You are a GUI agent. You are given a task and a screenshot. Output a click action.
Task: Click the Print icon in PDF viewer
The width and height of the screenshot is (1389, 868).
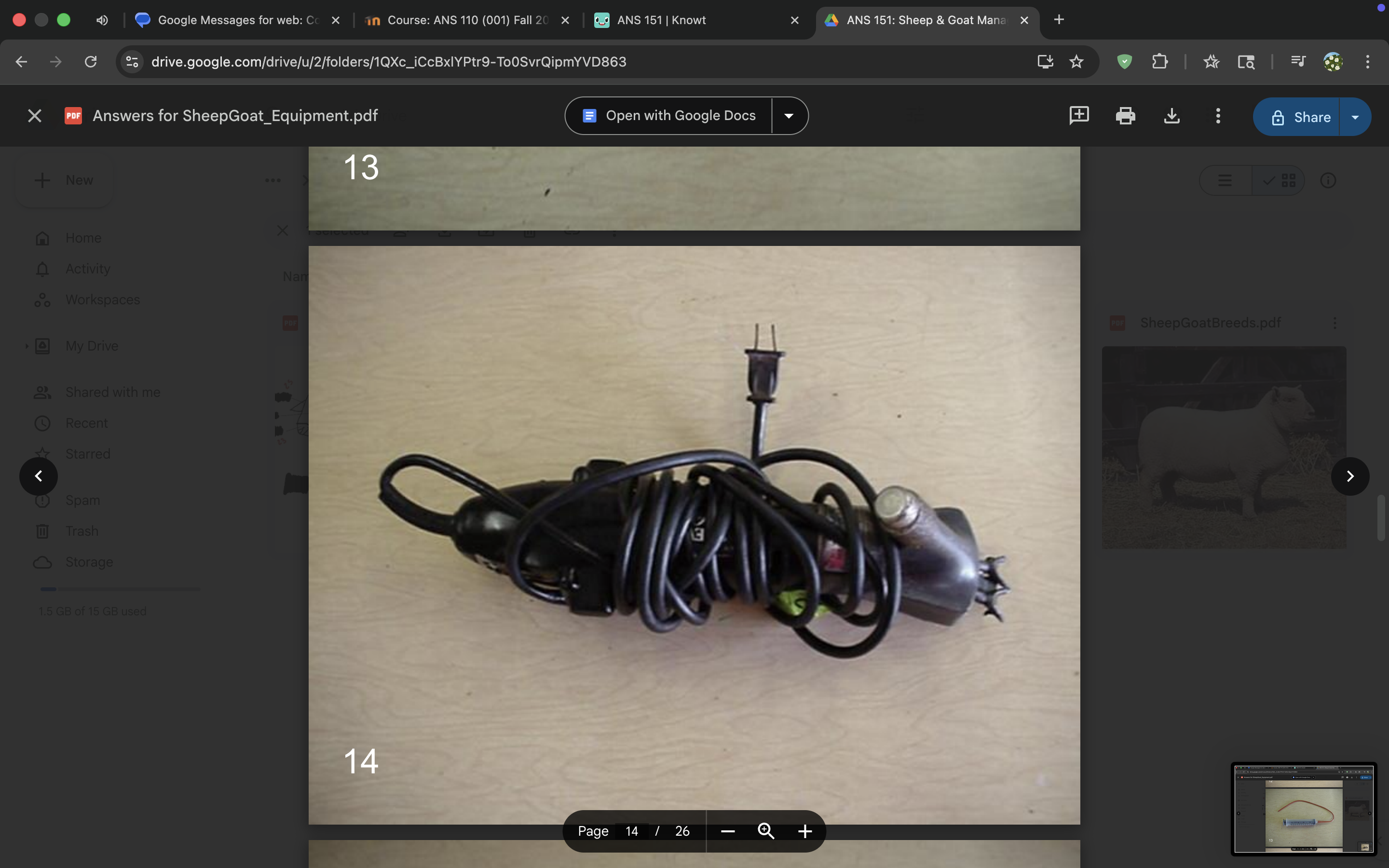click(1125, 116)
